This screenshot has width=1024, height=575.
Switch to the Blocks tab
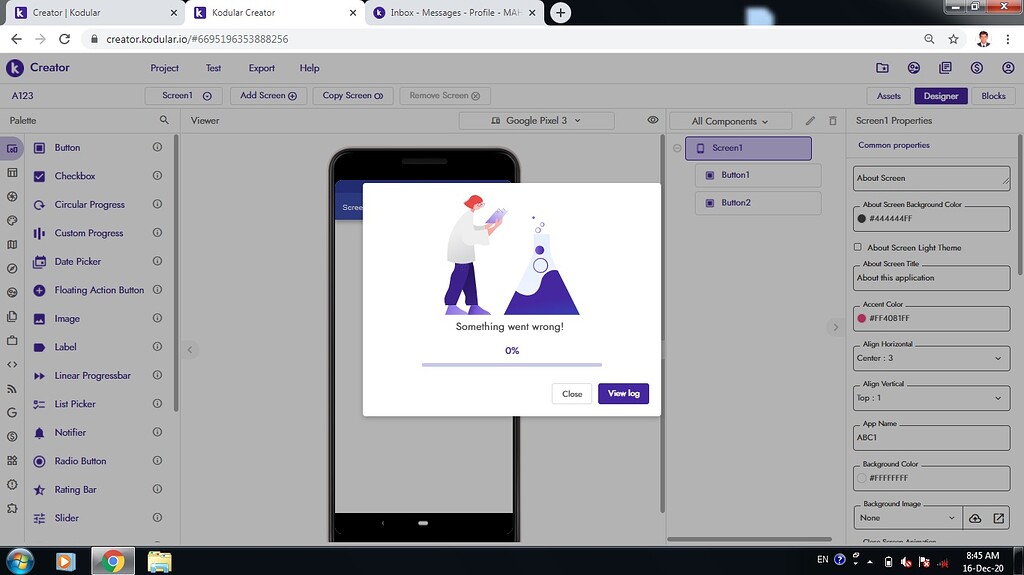[993, 96]
